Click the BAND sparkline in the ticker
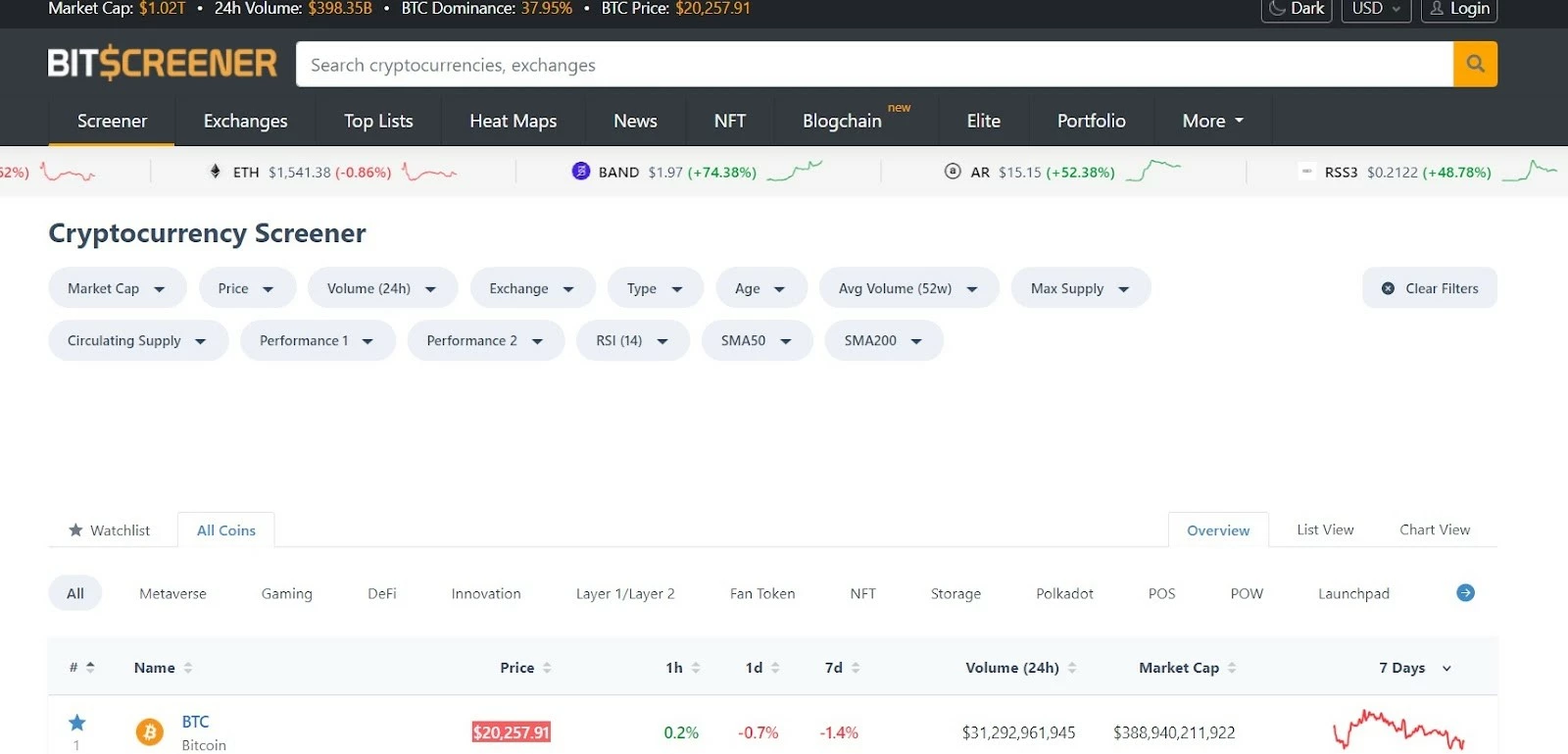Image resolution: width=1568 pixels, height=754 pixels. (794, 172)
